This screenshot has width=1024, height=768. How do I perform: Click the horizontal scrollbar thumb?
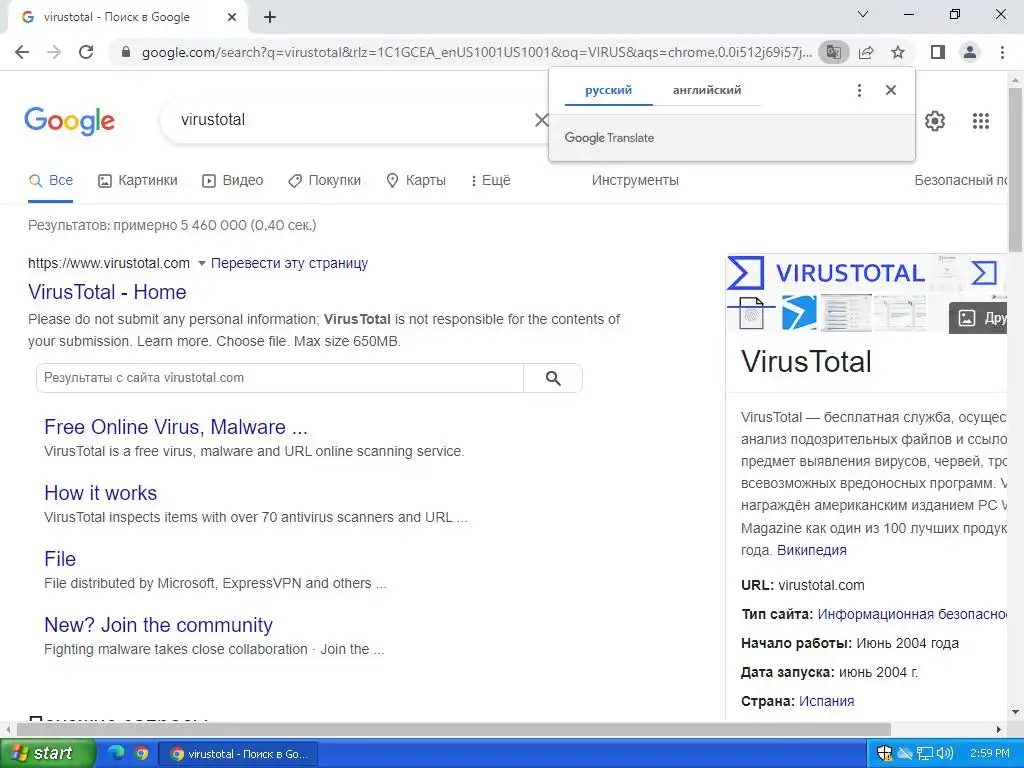click(453, 729)
